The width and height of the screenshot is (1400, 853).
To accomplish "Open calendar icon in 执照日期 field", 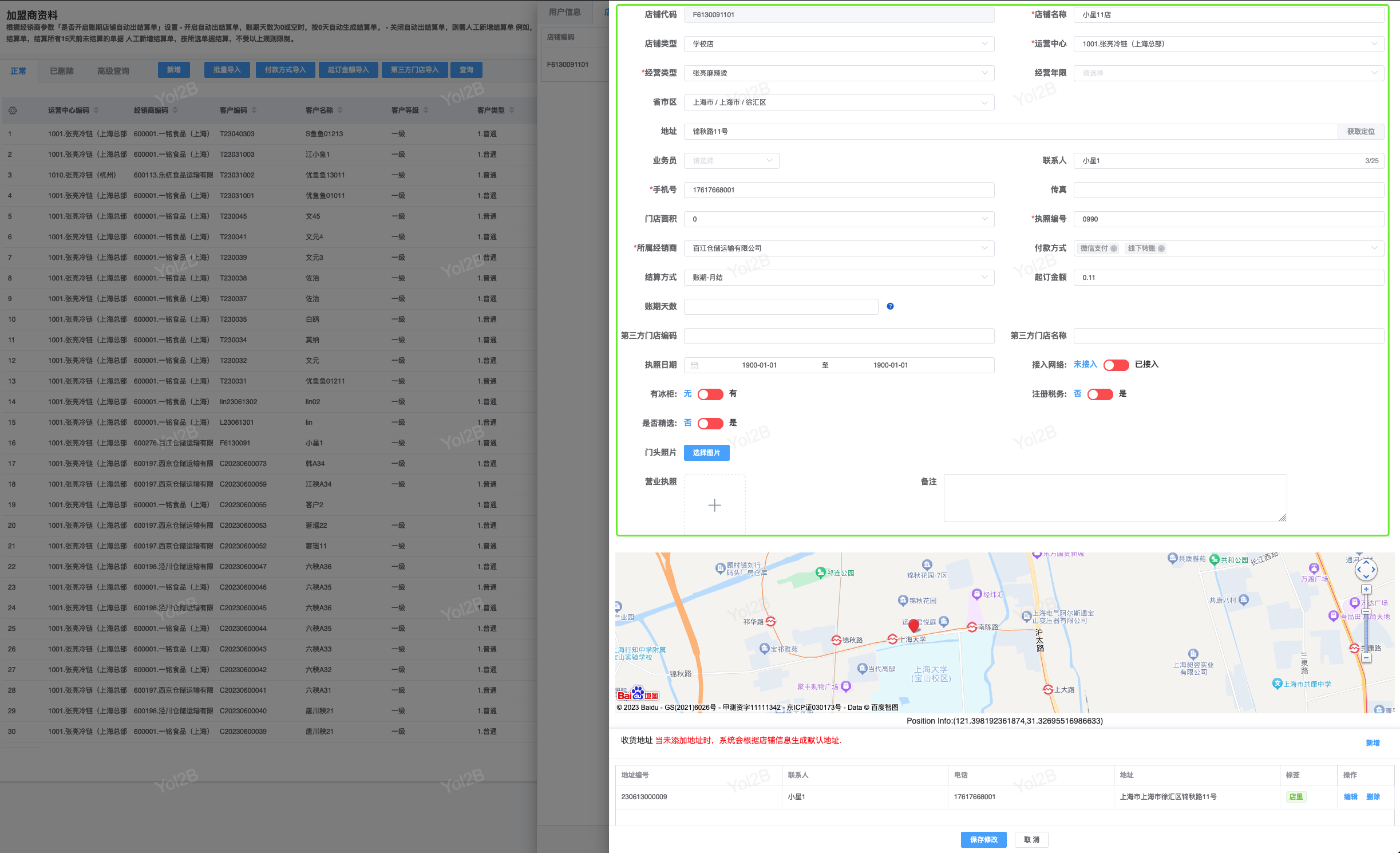I will point(694,365).
